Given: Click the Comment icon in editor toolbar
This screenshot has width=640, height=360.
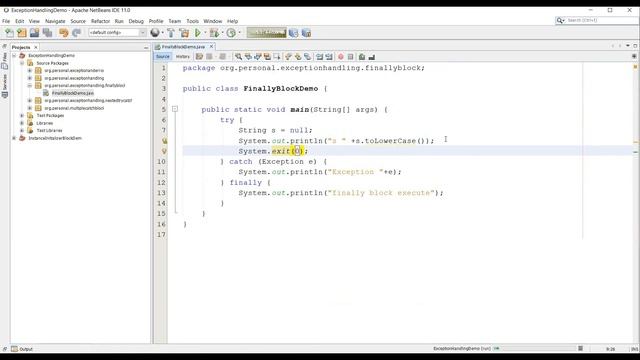Looking at the screenshot, I should [362, 57].
